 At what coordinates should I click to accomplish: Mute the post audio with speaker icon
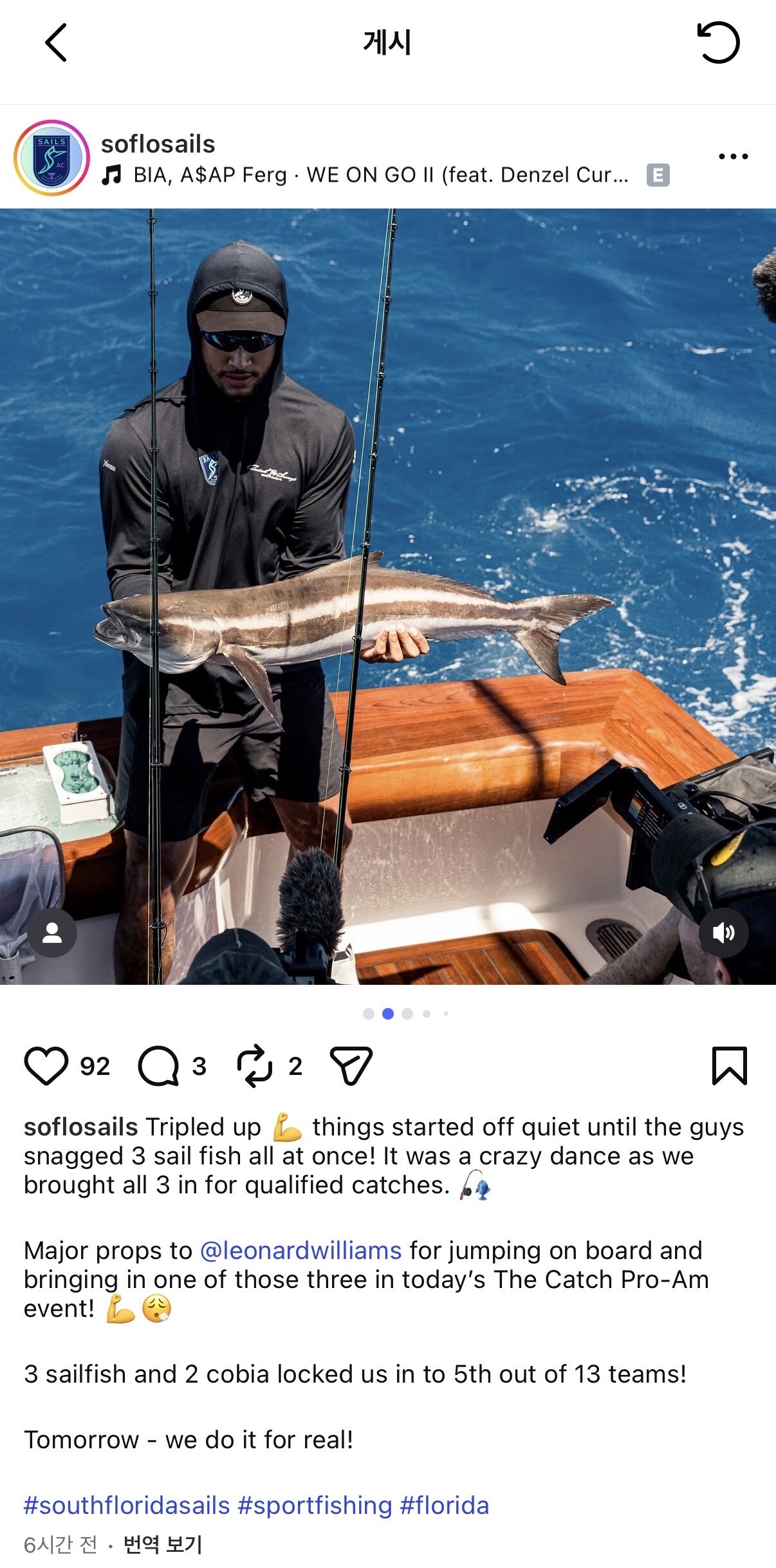coord(723,933)
